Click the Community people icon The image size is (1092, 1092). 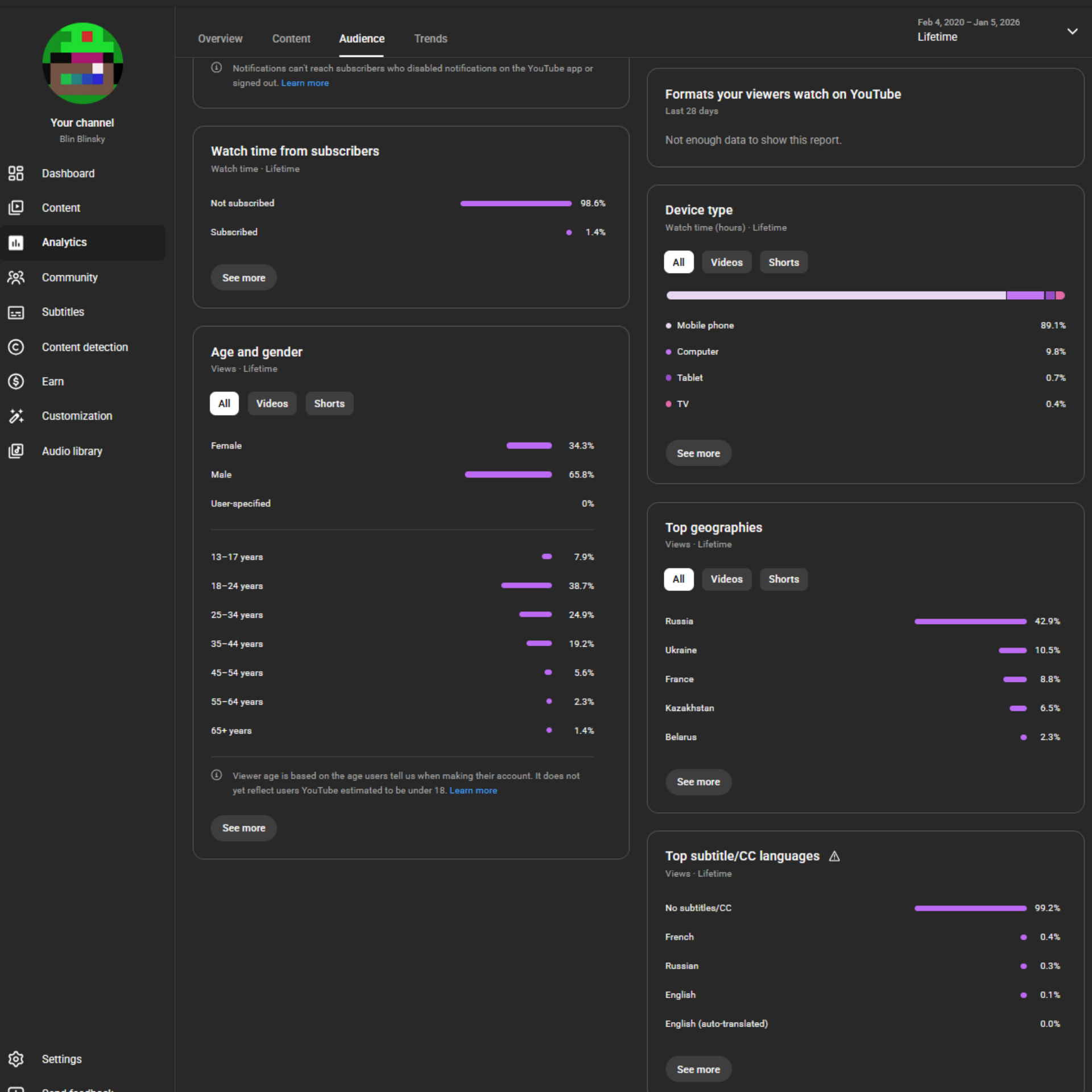pos(16,278)
